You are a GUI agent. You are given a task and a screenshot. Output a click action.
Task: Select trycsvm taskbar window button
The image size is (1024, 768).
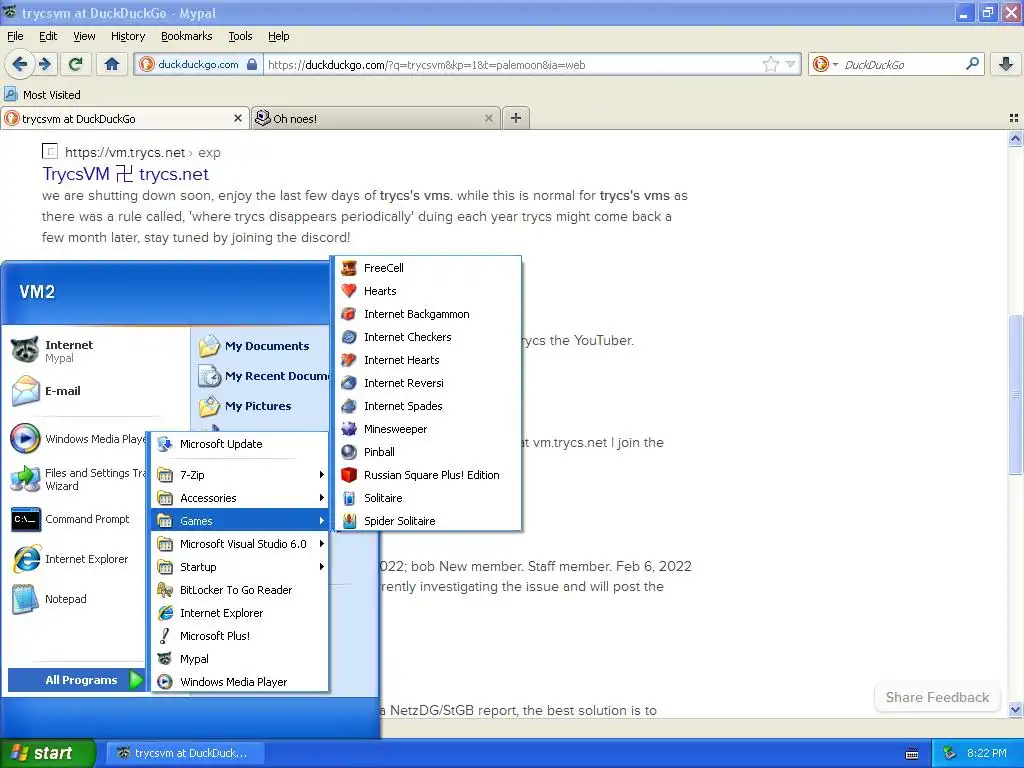pyautogui.click(x=184, y=753)
